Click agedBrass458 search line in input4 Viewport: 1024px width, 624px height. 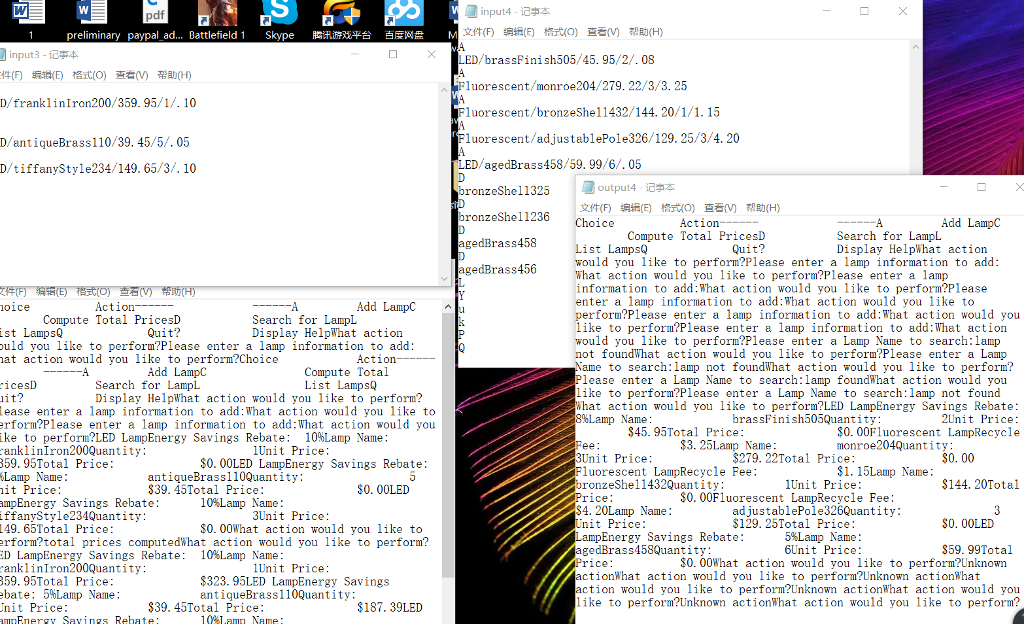coord(498,243)
